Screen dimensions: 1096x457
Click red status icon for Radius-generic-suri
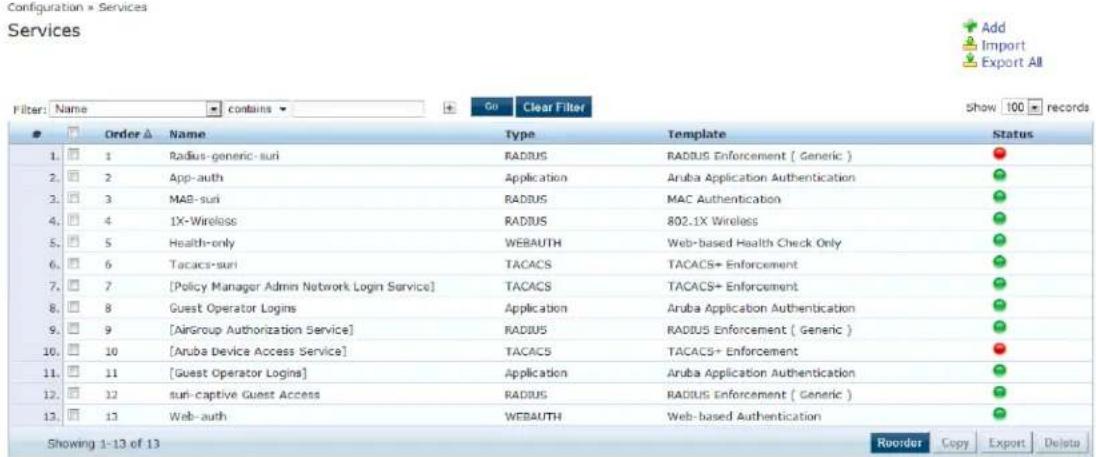pos(1000,154)
